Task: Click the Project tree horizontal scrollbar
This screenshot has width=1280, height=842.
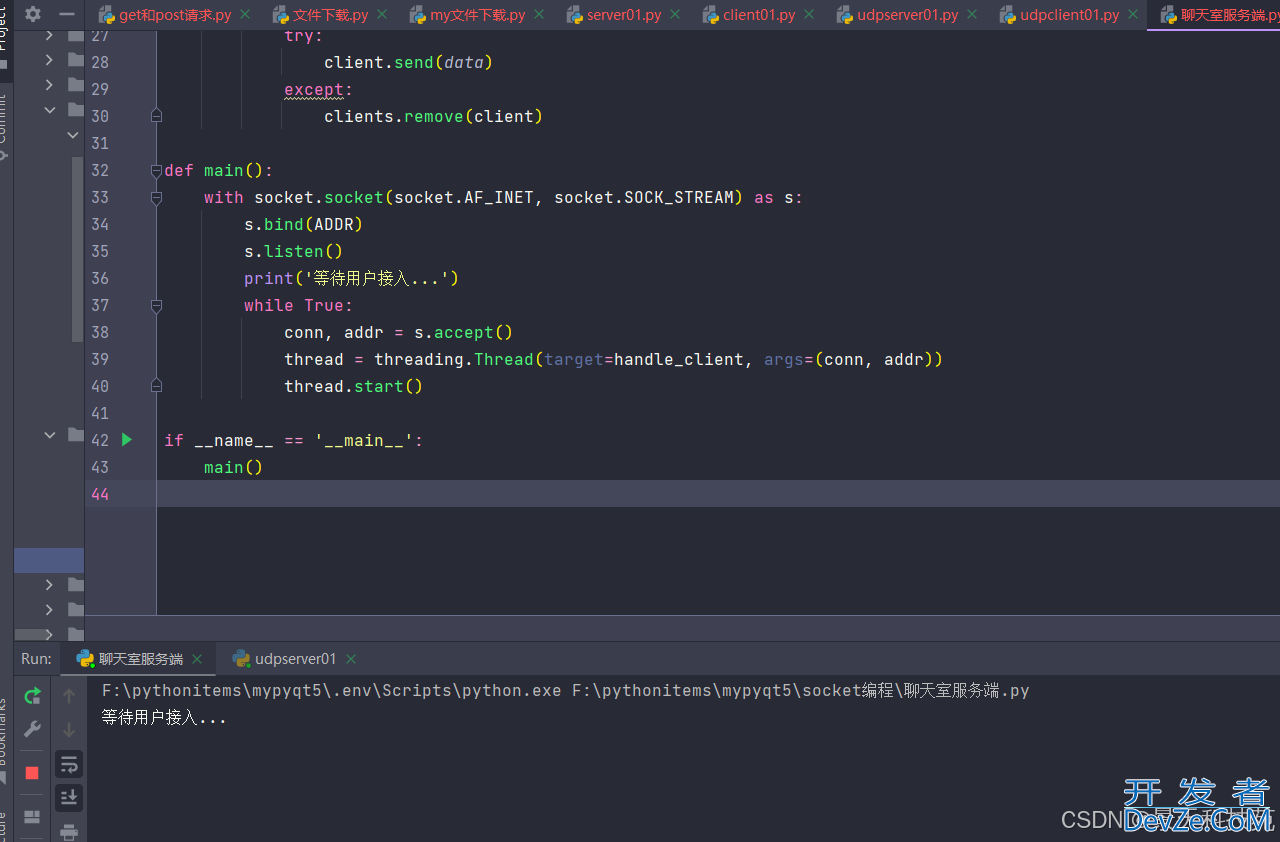Action: coord(33,634)
